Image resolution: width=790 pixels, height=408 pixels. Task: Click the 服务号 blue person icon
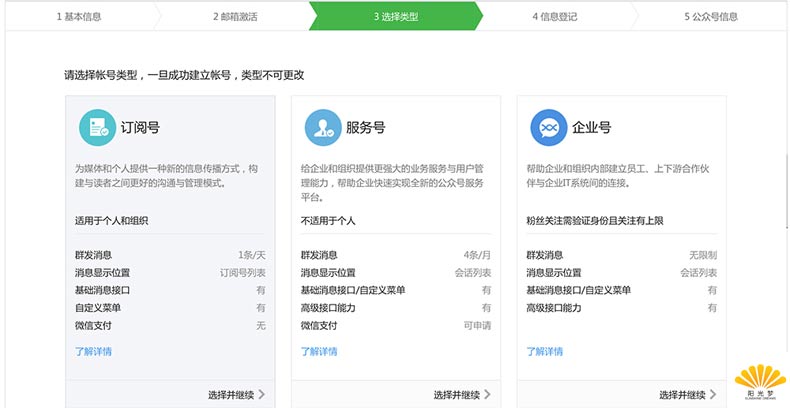[x=323, y=127]
